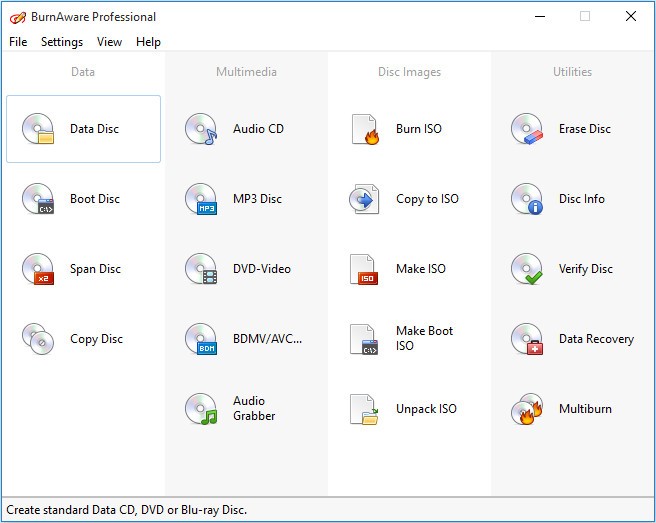This screenshot has width=656, height=523.
Task: Open the File menu
Action: click(18, 42)
